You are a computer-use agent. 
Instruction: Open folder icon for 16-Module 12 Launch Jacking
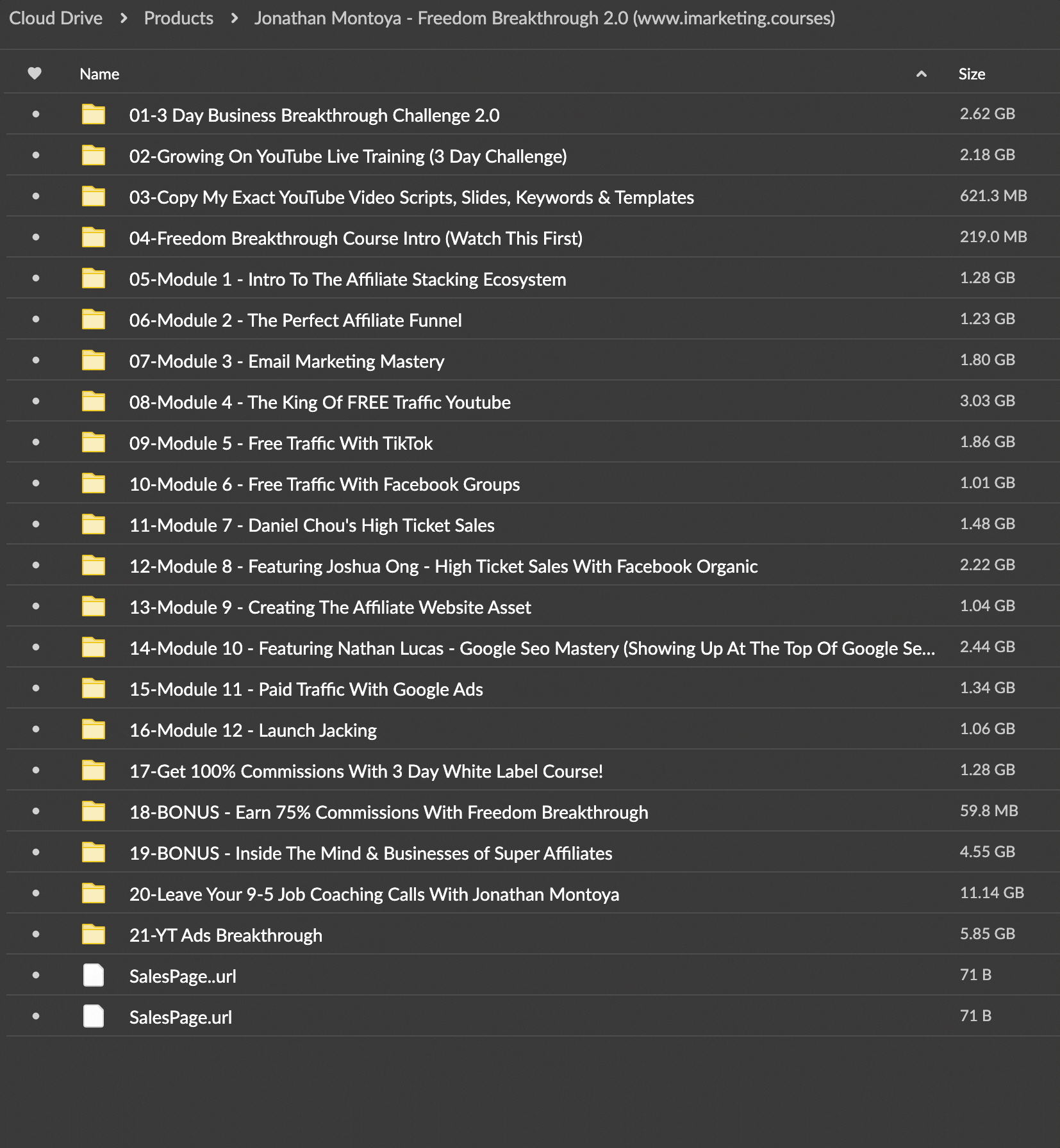[94, 730]
